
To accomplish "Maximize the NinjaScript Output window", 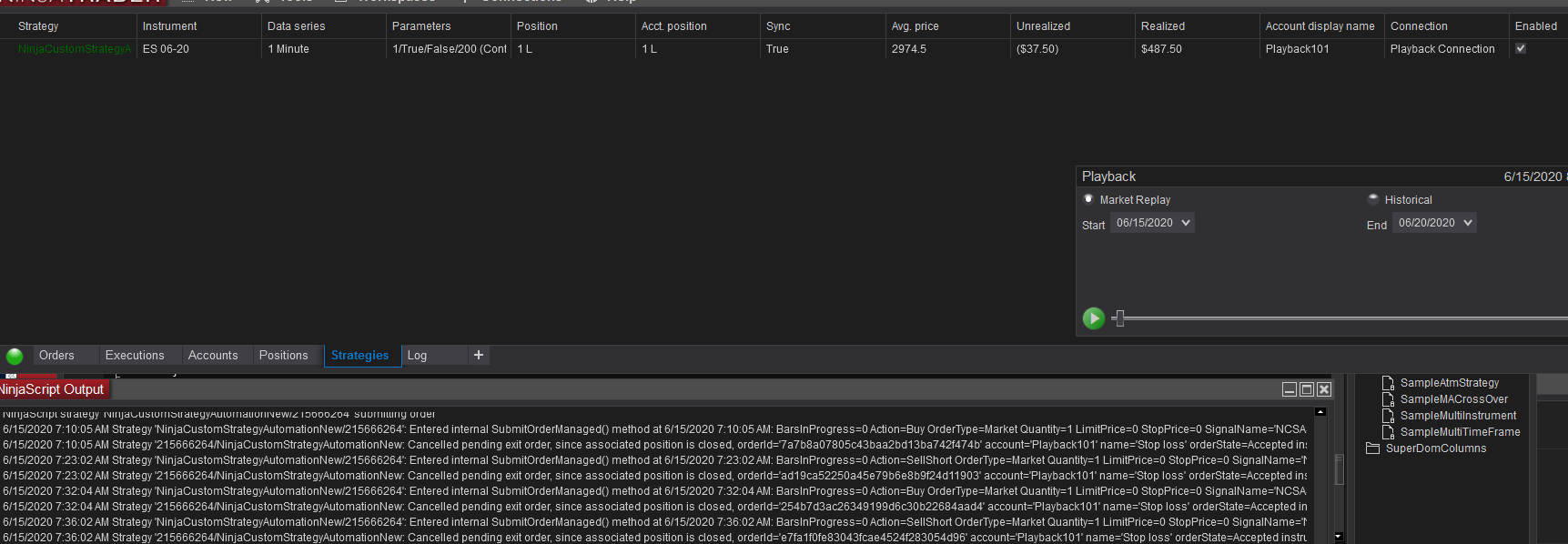I will [1307, 389].
